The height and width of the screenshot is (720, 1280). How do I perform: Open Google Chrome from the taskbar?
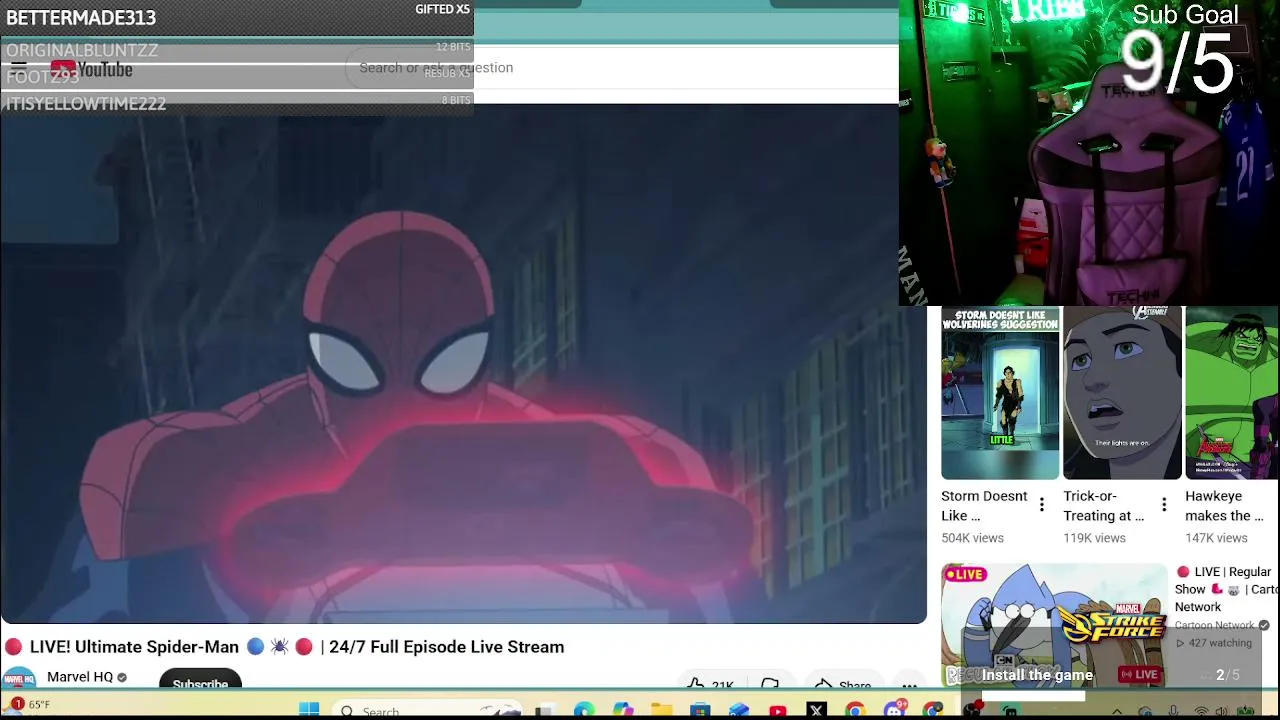point(855,710)
